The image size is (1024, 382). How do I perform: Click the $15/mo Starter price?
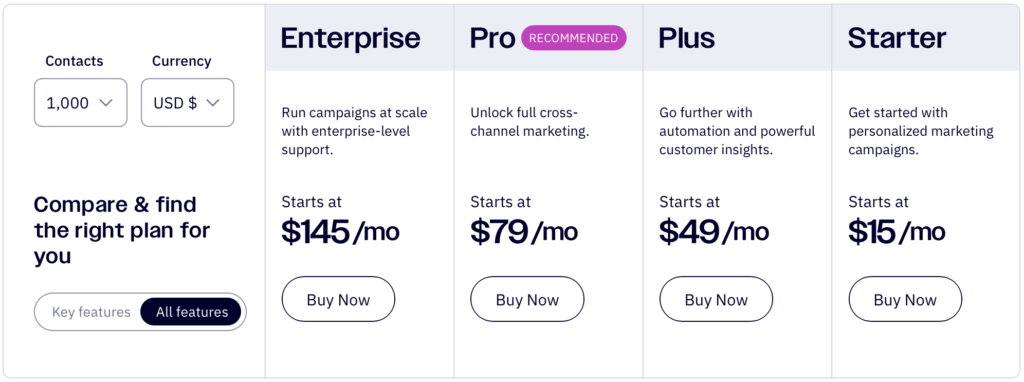coord(897,231)
